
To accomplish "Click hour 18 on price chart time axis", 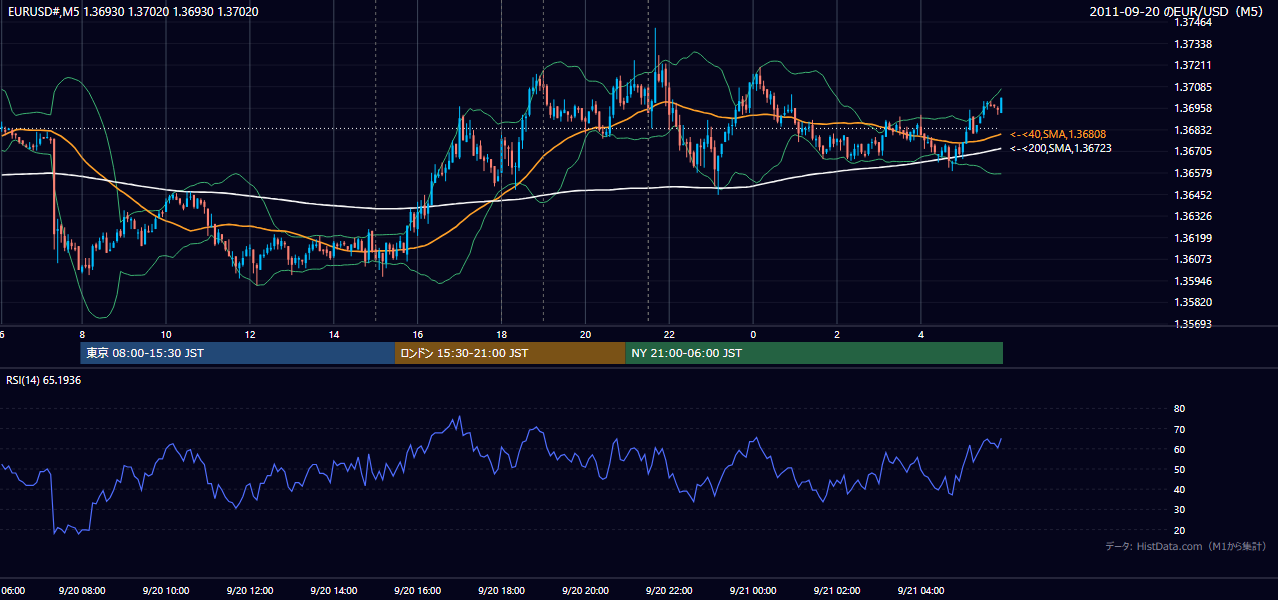I will pos(501,334).
